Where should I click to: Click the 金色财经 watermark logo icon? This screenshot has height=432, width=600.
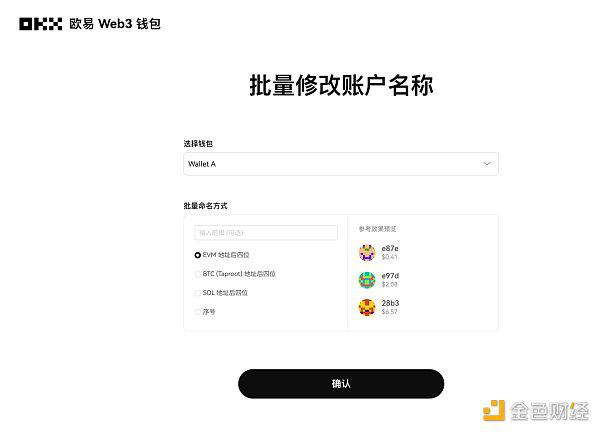click(494, 410)
